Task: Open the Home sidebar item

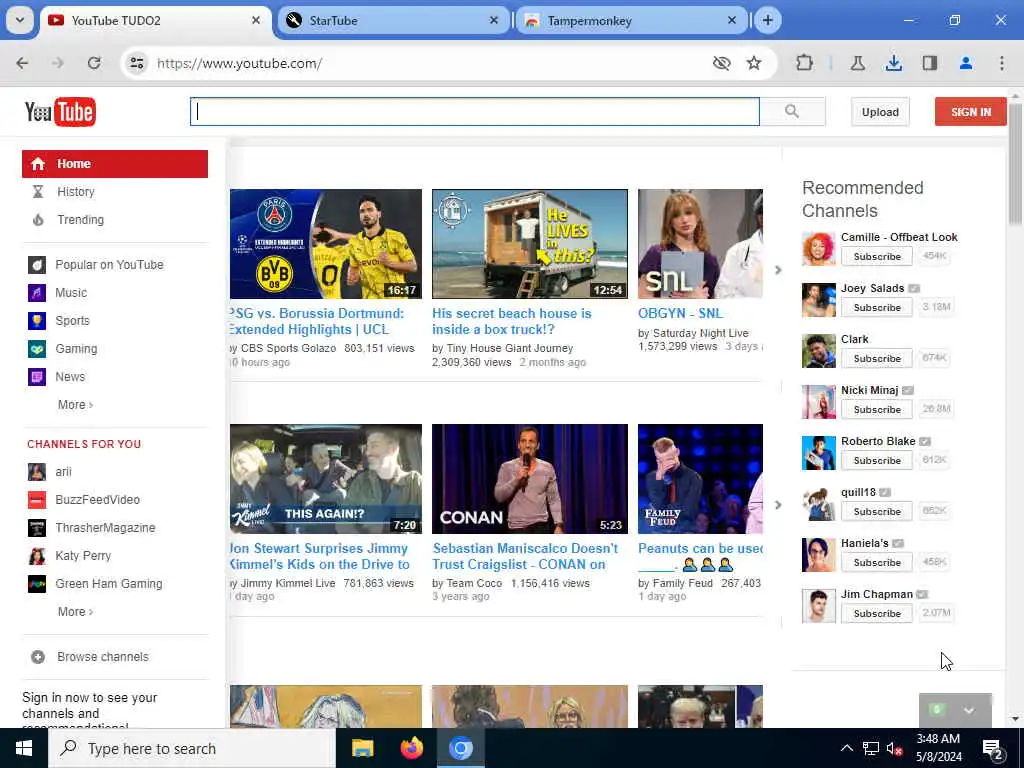Action: (x=115, y=164)
